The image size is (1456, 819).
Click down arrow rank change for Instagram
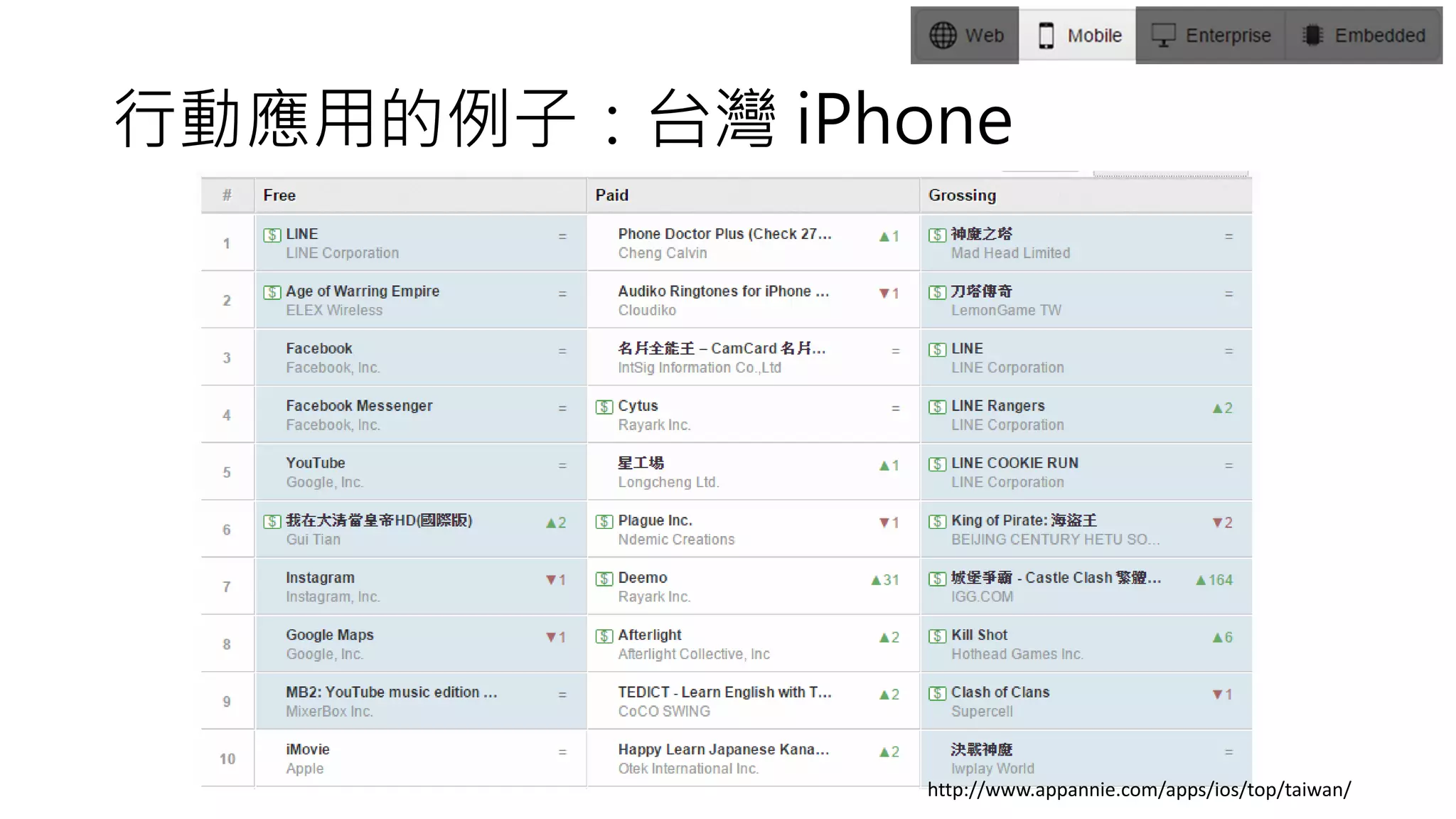(x=556, y=580)
